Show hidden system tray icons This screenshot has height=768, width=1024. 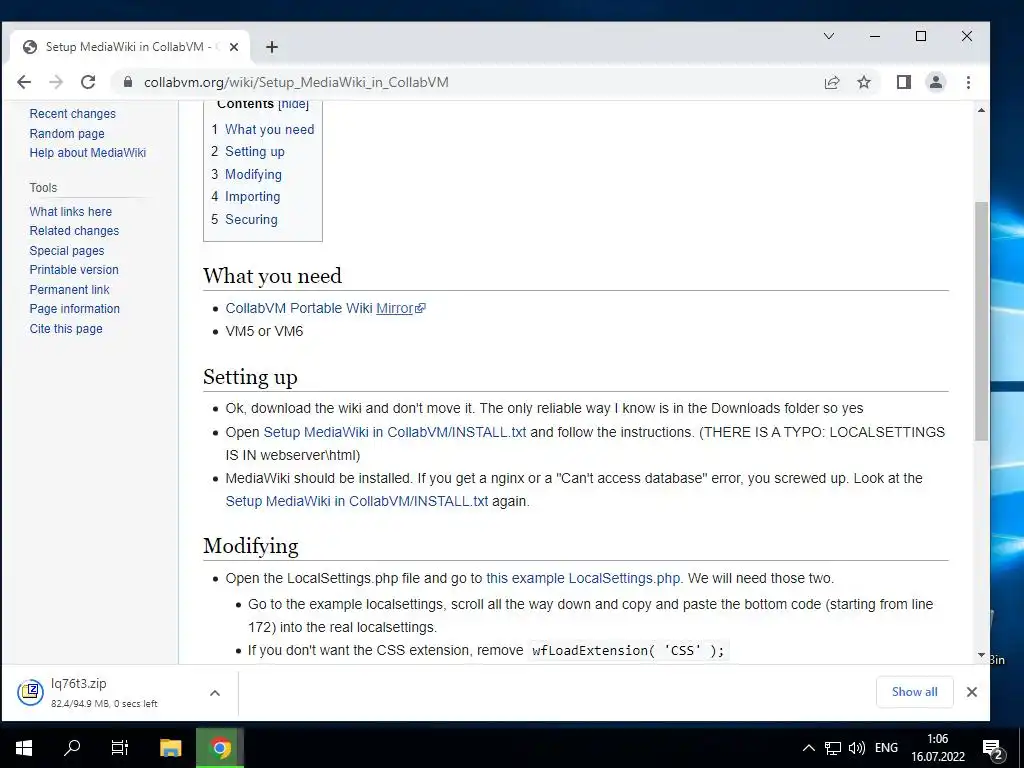point(808,748)
